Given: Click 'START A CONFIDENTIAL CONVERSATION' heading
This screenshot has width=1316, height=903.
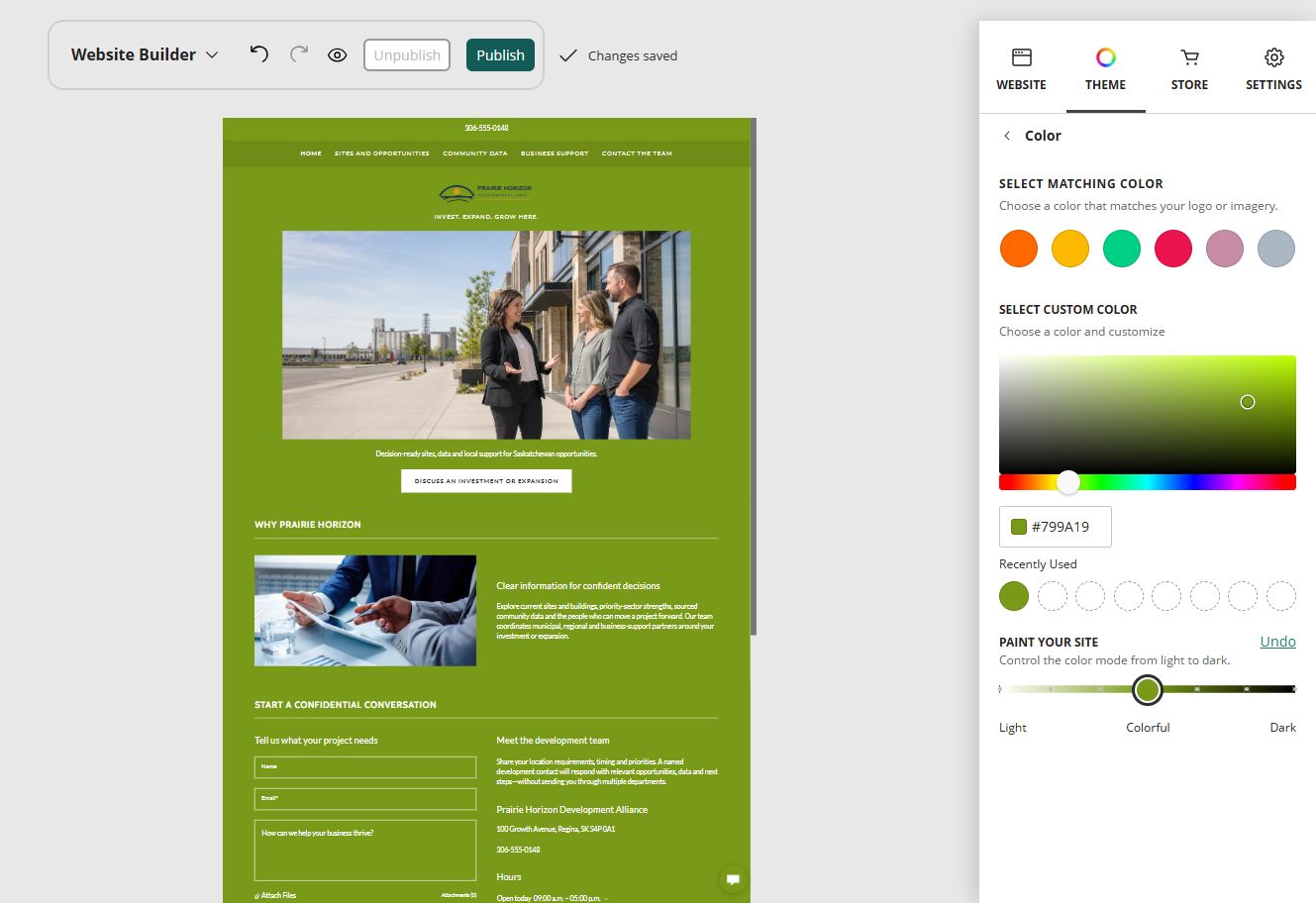Looking at the screenshot, I should 346,705.
